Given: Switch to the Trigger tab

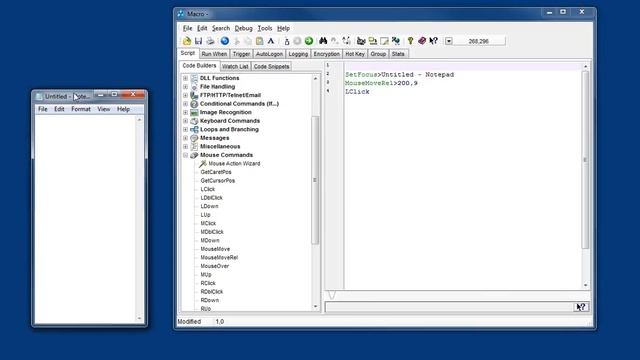Looking at the screenshot, I should coord(241,54).
